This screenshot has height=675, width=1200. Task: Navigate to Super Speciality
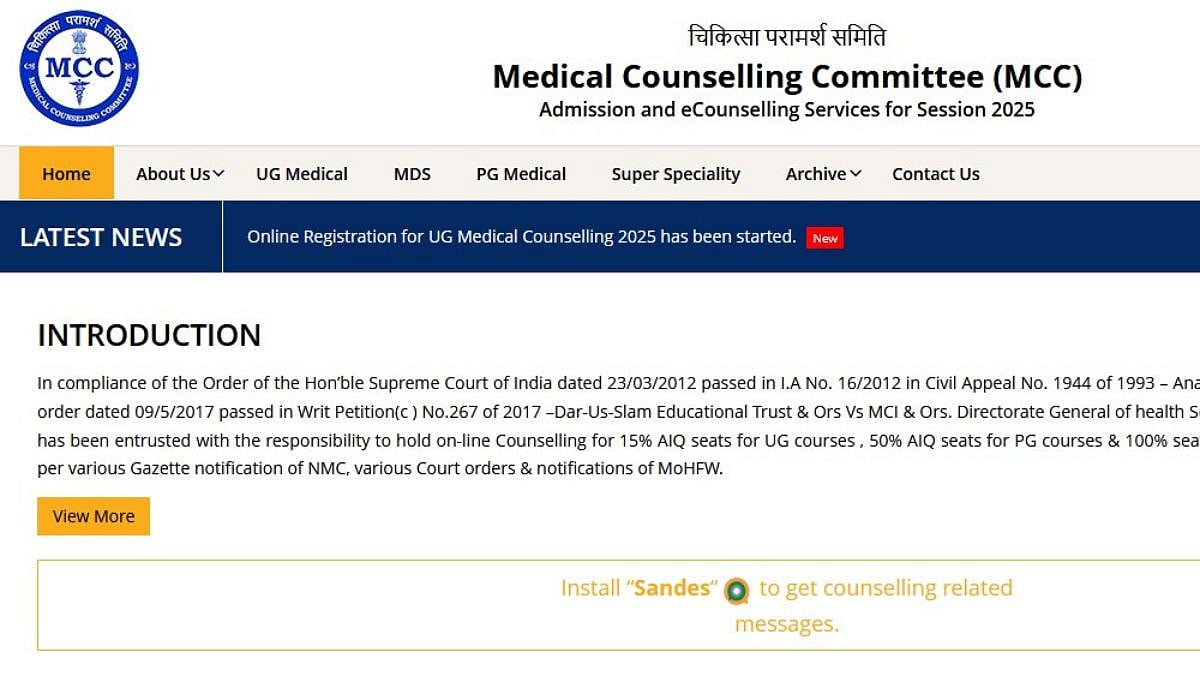click(x=676, y=174)
